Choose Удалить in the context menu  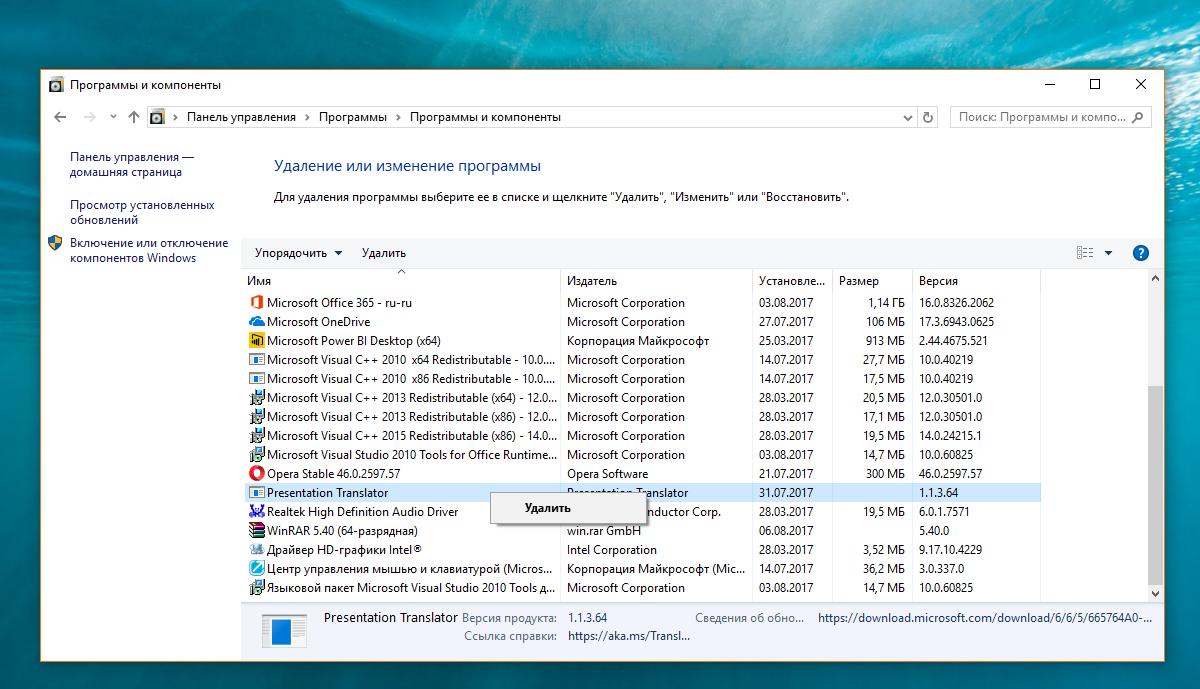click(548, 508)
